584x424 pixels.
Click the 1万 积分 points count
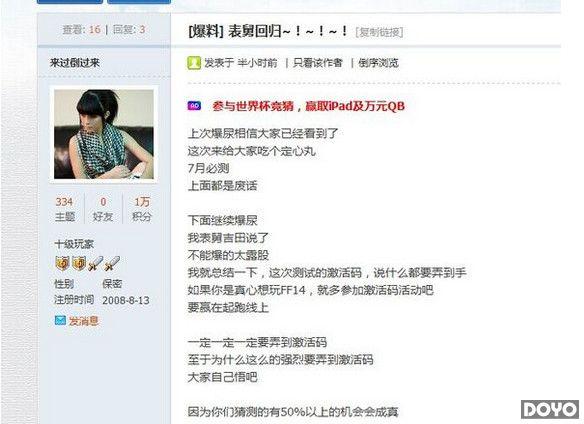point(142,209)
